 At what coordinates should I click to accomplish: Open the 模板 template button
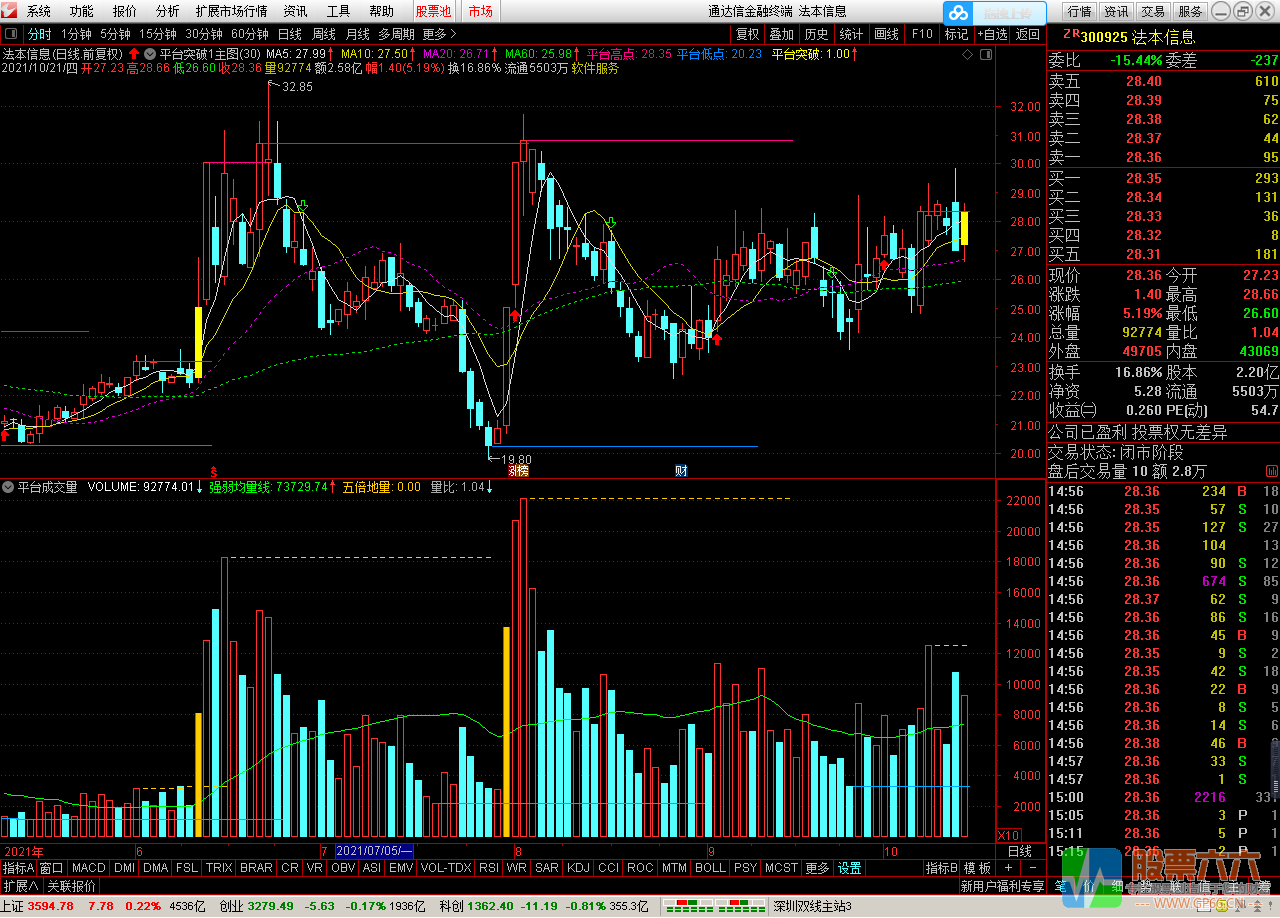point(977,868)
